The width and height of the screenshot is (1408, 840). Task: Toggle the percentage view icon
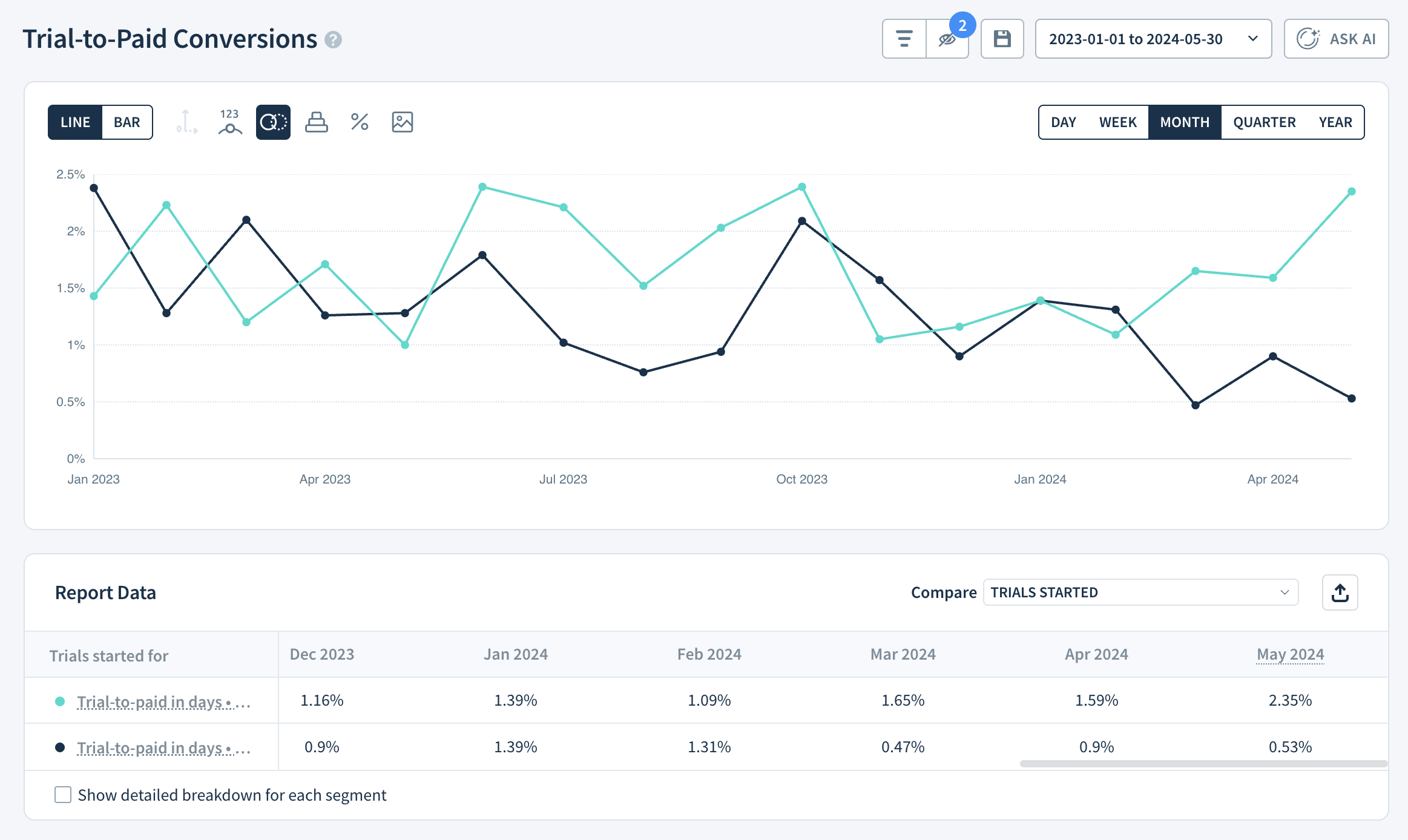[360, 122]
